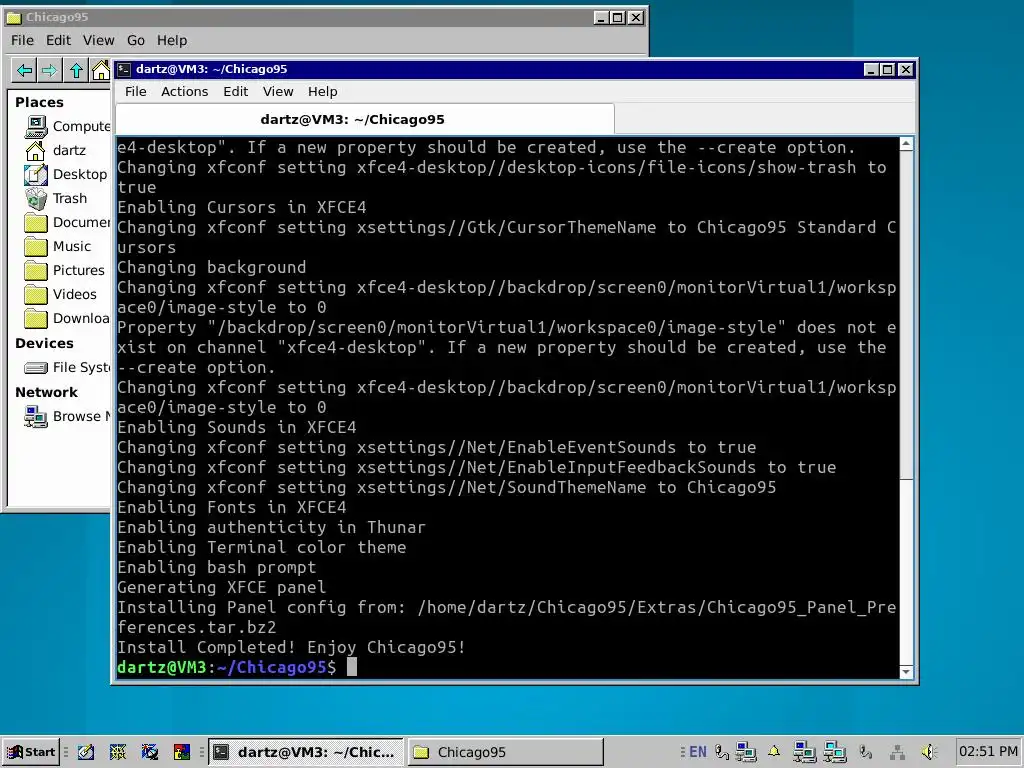Viewport: 1024px width, 768px height.
Task: Open Music folder in sidebar
Action: pos(57,247)
